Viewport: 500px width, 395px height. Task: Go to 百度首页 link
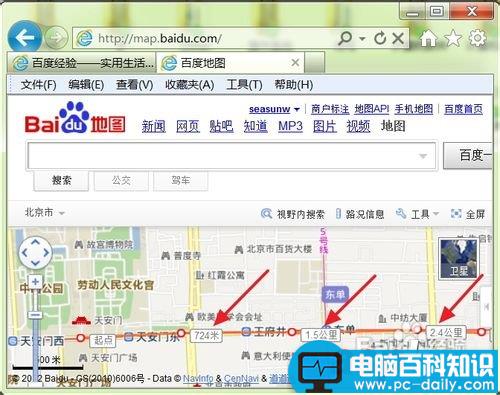click(463, 109)
